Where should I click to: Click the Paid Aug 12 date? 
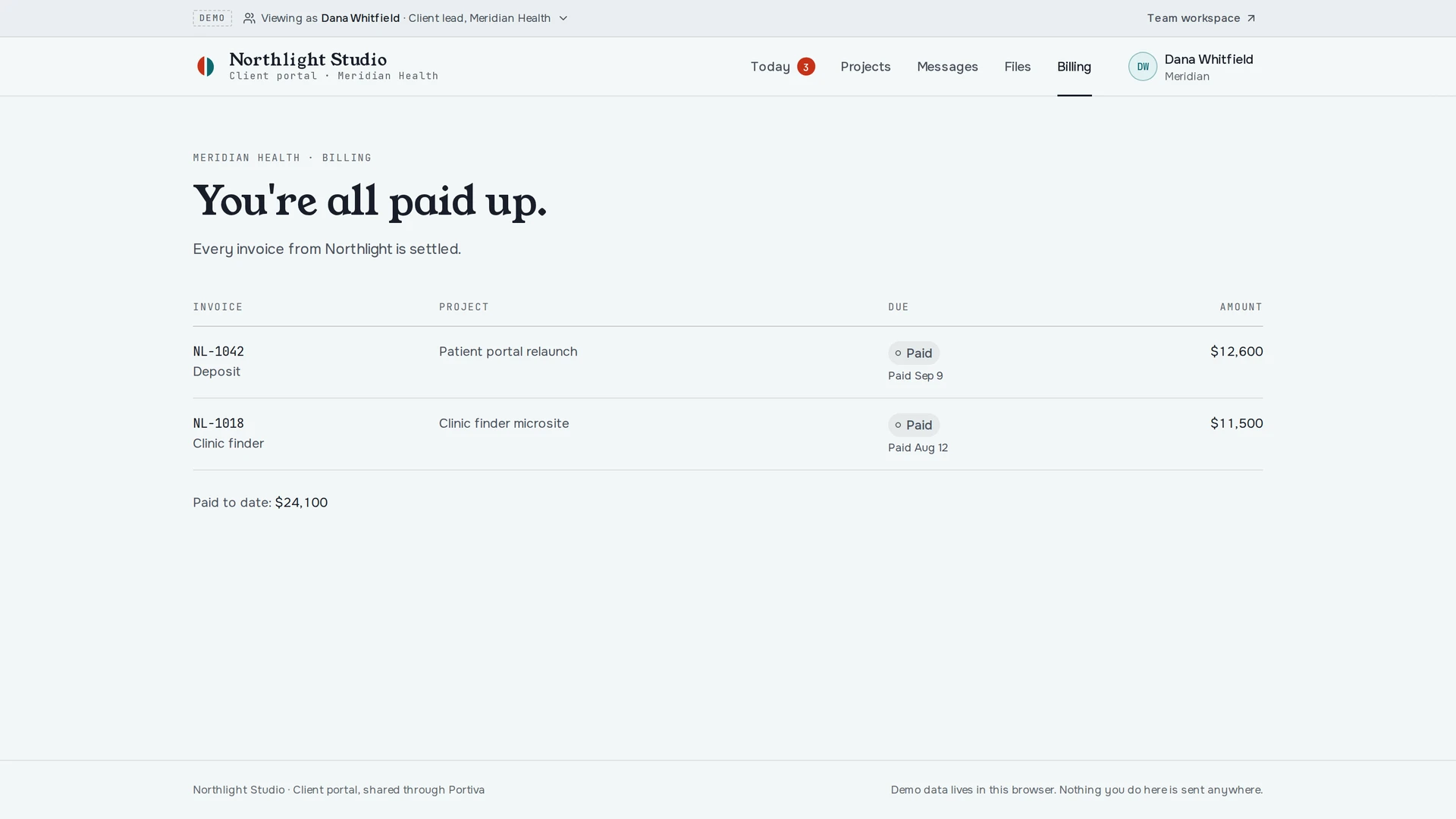coord(918,448)
